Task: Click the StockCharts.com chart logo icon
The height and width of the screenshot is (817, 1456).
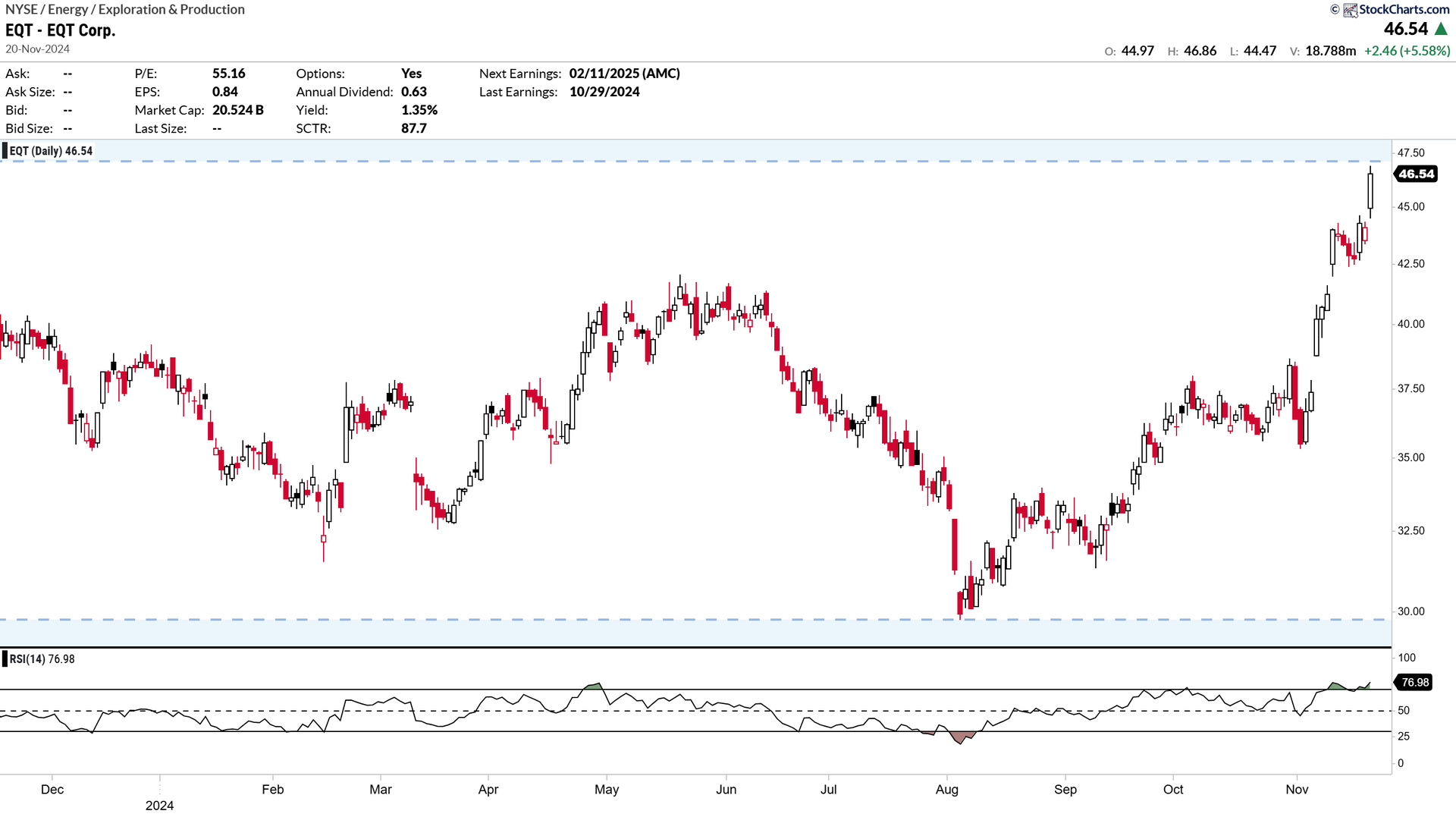Action: [x=1351, y=10]
